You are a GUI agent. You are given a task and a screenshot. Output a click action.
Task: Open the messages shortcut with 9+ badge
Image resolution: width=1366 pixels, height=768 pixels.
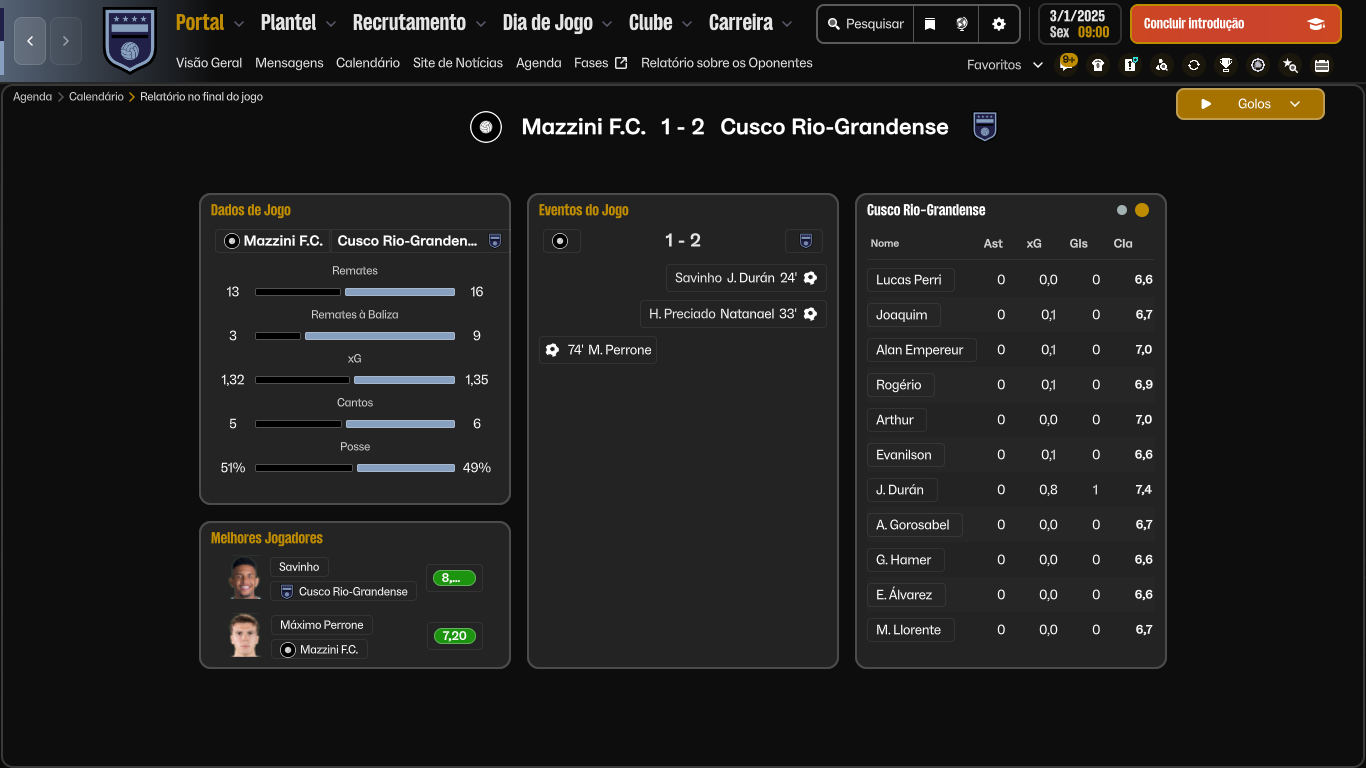(1067, 65)
